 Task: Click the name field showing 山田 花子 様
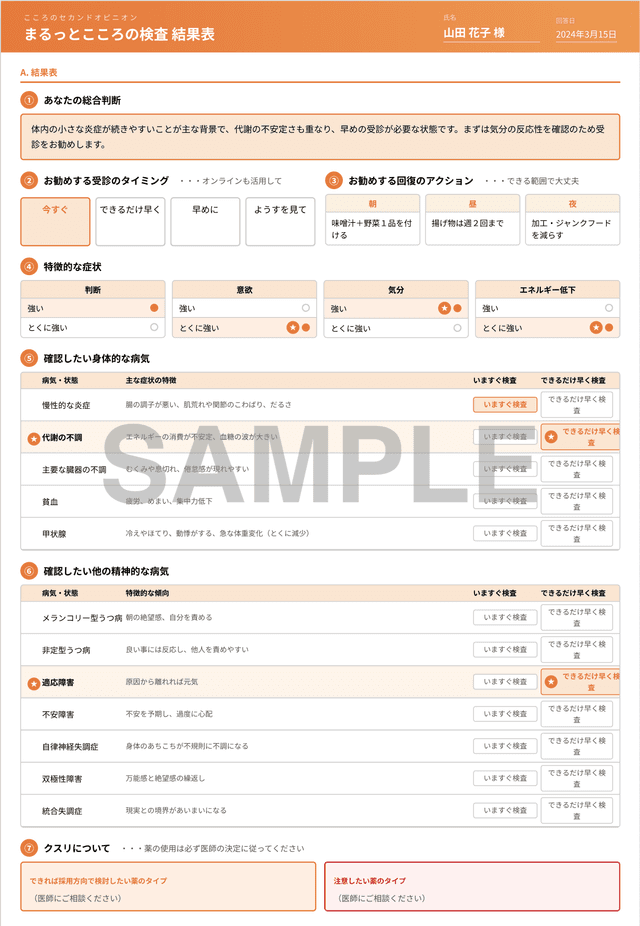click(491, 33)
